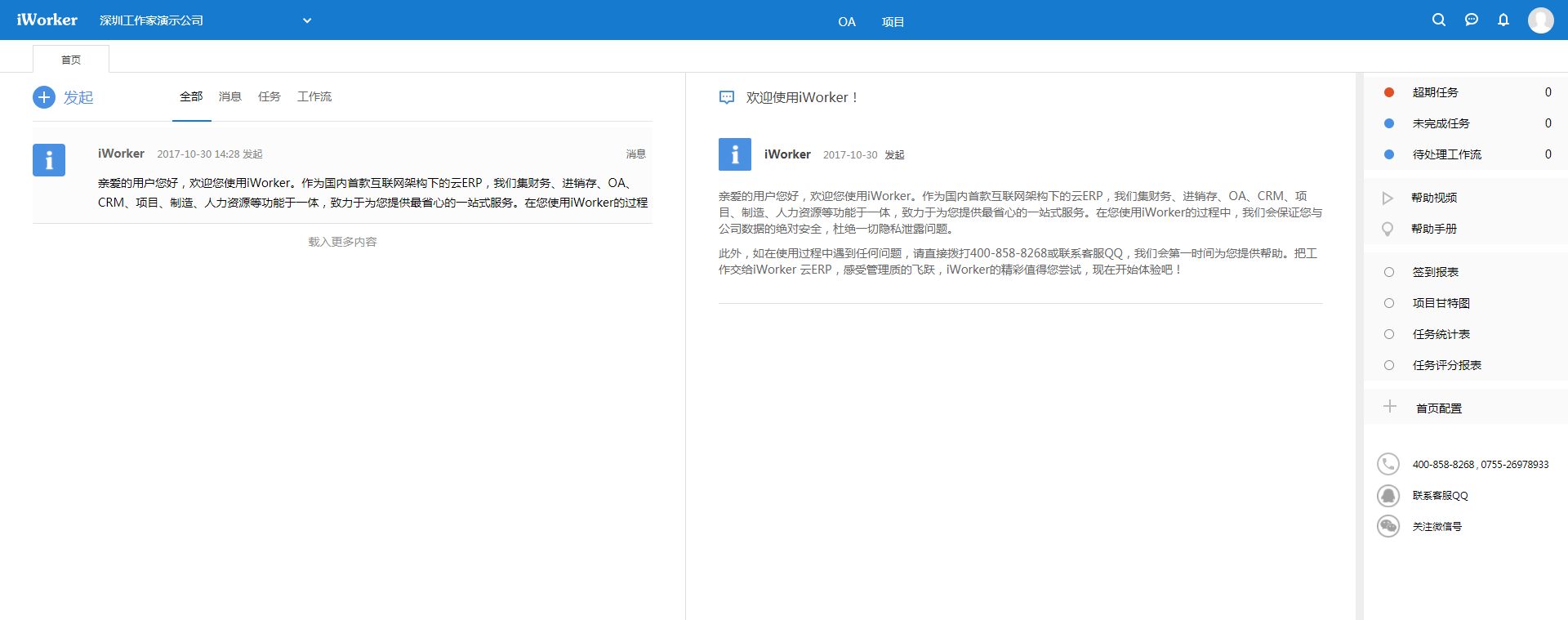Image resolution: width=1568 pixels, height=620 pixels.
Task: Click the circle icon beside 项目甘特图
Action: tap(1389, 303)
